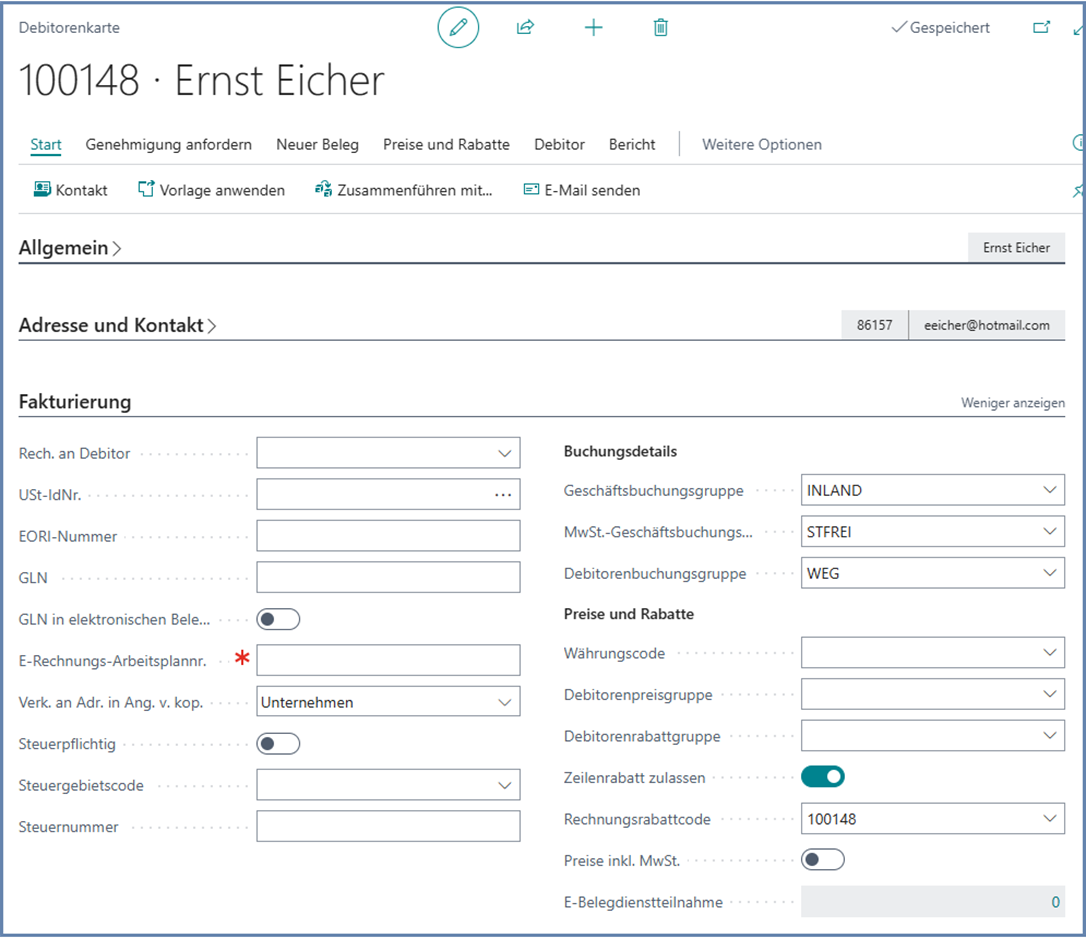Click the Kontakt action icon

tap(42, 190)
